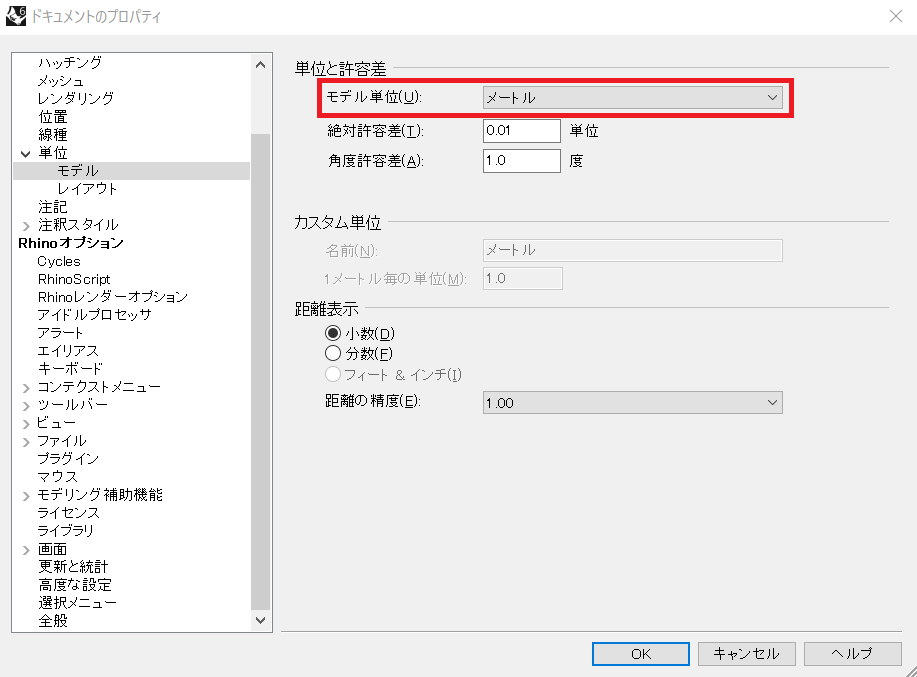Select ビュー in the tree
Image resolution: width=917 pixels, height=677 pixels.
tap(57, 423)
